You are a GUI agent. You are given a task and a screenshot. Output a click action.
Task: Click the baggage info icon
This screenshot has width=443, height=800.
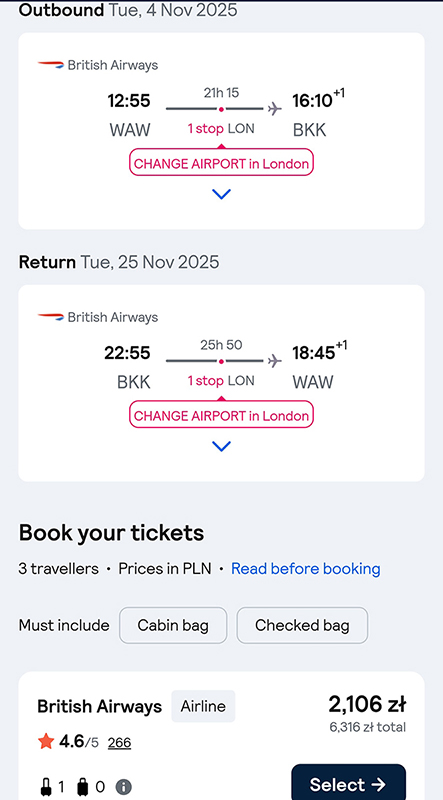coord(124,787)
